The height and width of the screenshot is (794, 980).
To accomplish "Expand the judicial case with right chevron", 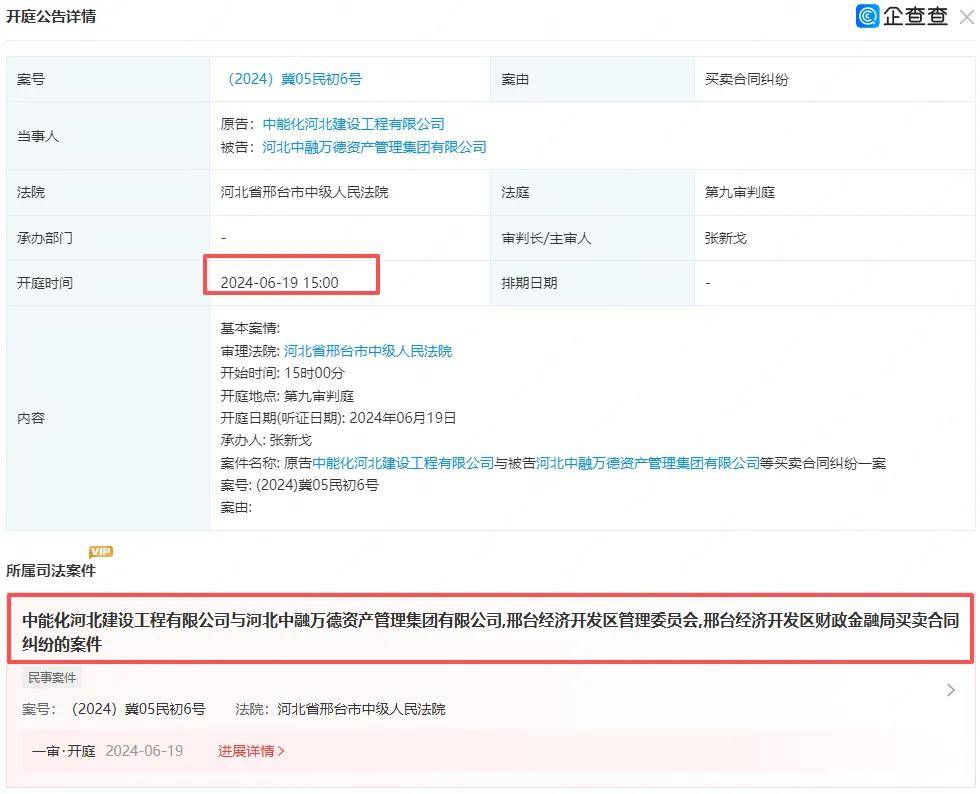I will pyautogui.click(x=950, y=690).
